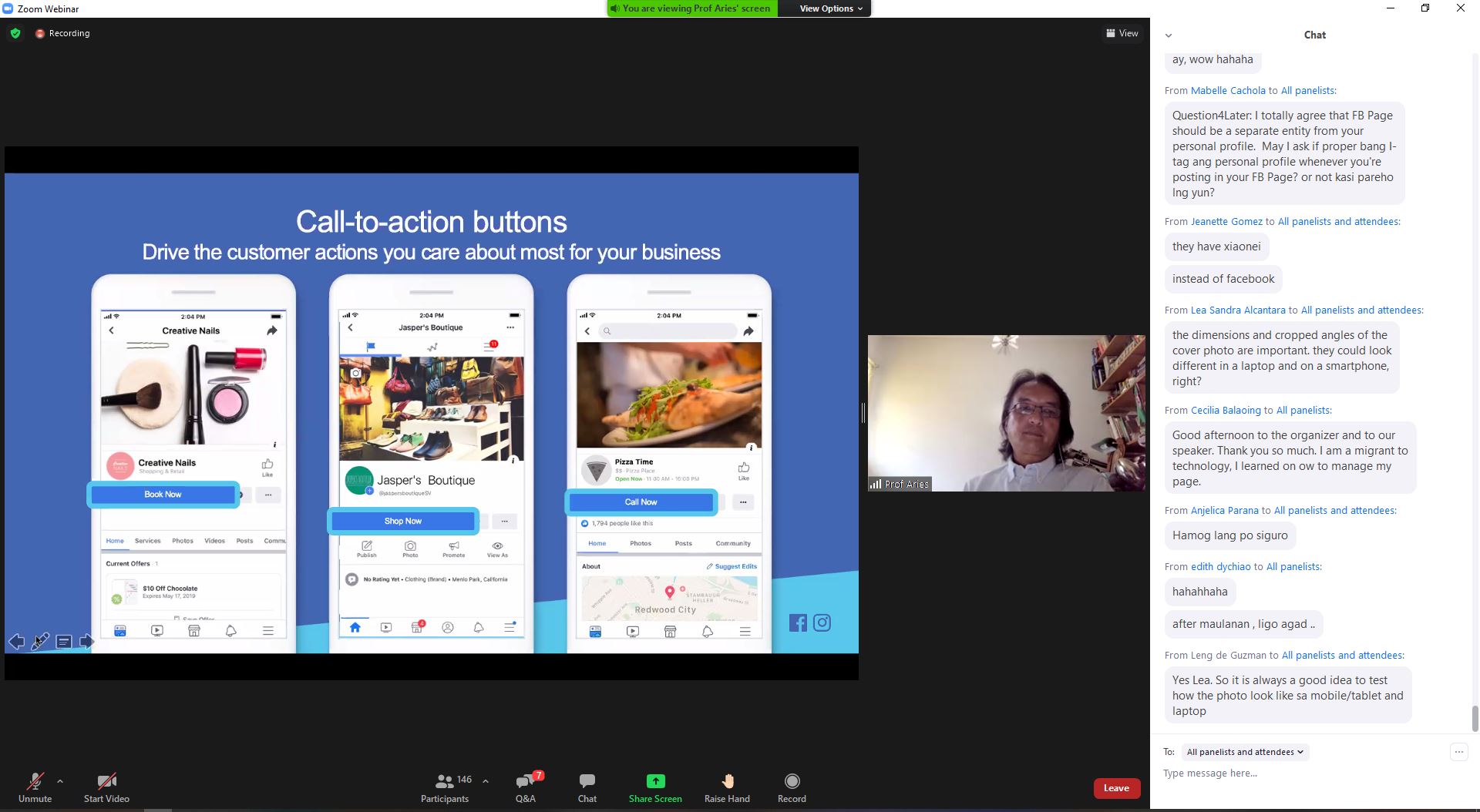The width and height of the screenshot is (1480, 812).
Task: Click chat message 'they have xiaonei'
Action: pos(1216,247)
